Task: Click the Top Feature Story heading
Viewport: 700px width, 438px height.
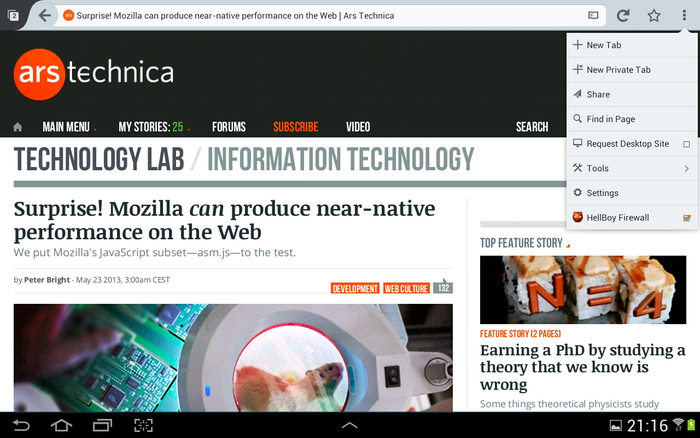Action: (521, 243)
